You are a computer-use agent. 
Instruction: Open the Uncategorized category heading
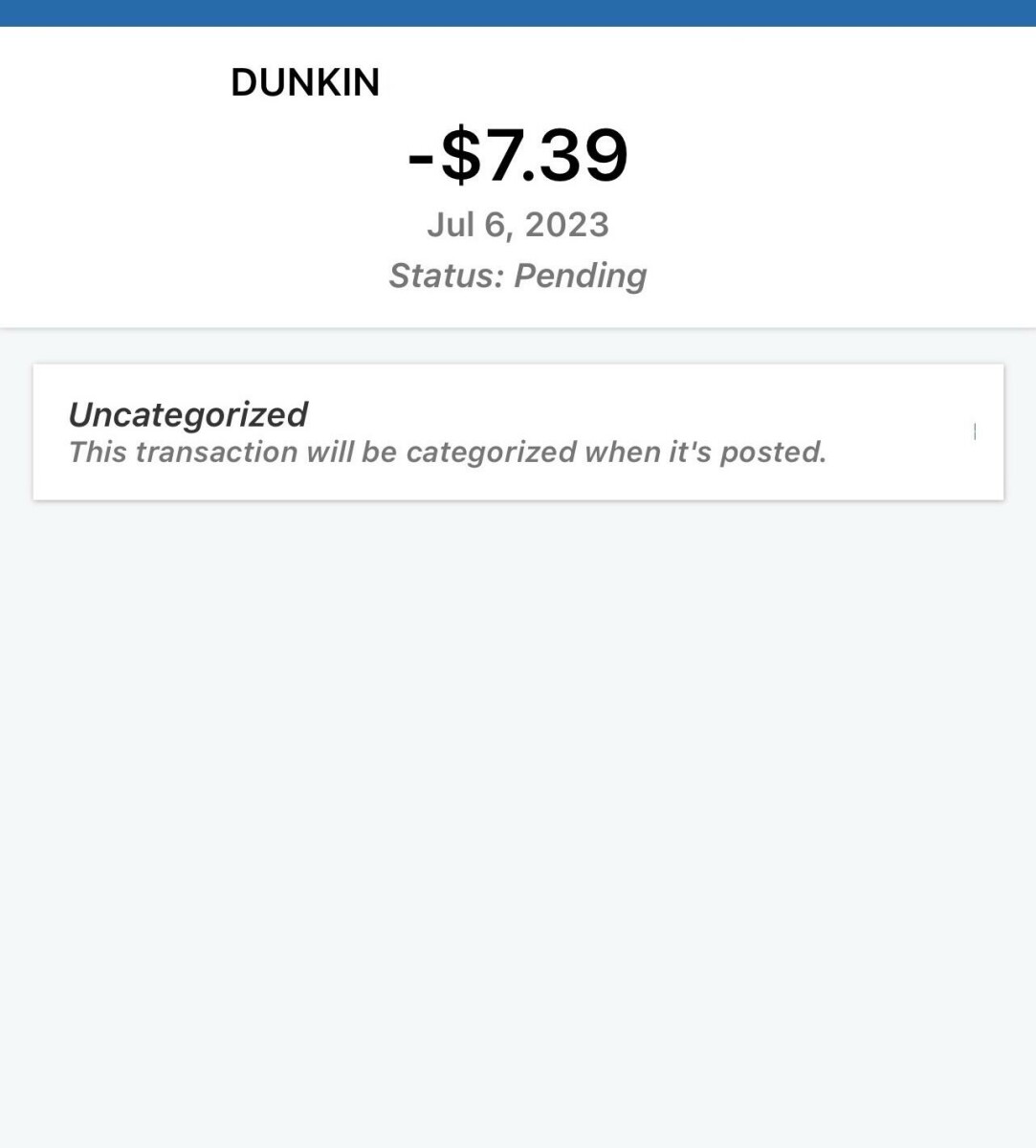pos(187,414)
